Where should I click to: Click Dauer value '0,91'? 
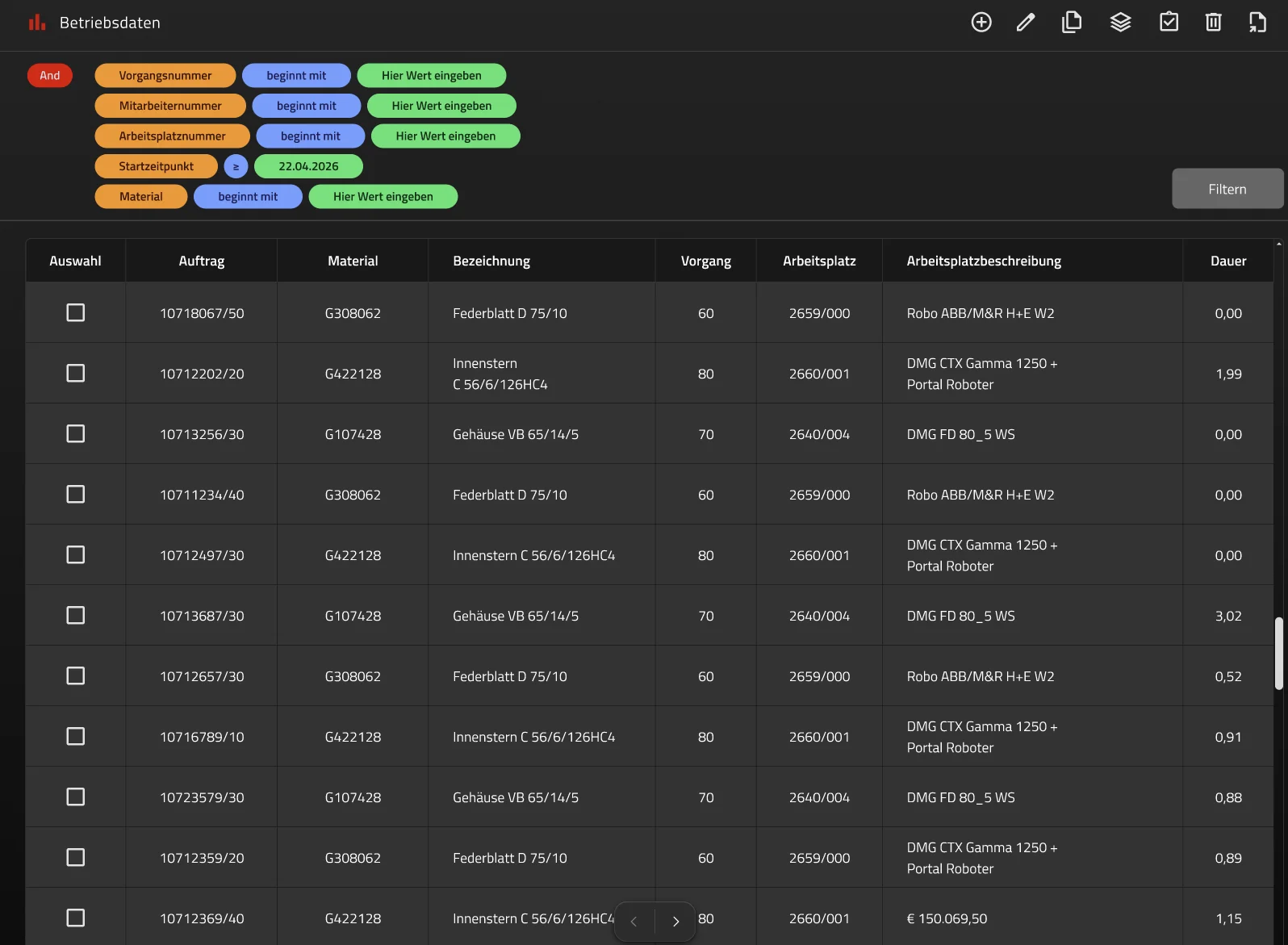1228,737
